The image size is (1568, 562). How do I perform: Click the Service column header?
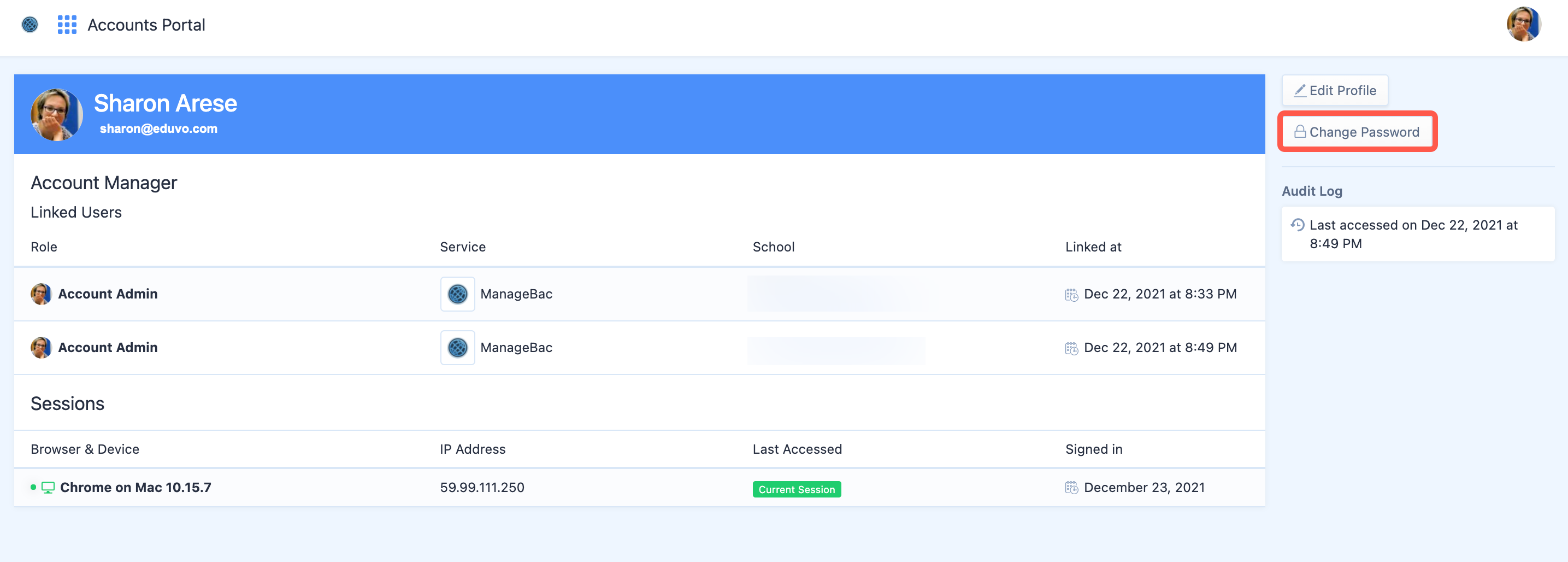(463, 247)
